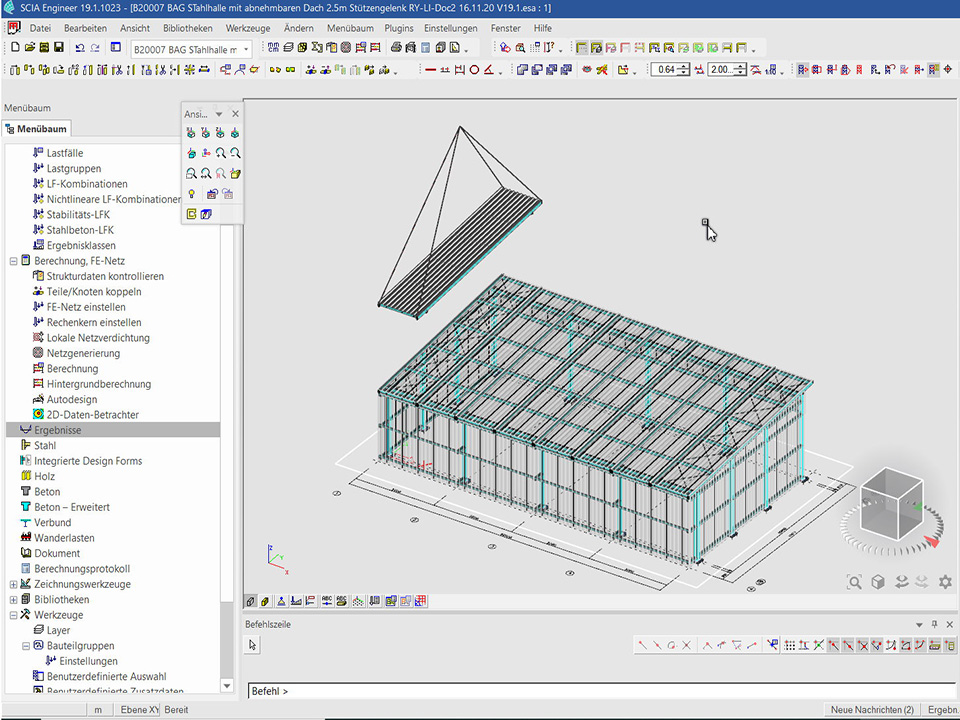Viewport: 960px width, 720px height.
Task: Click the open file folder icon
Action: click(x=30, y=48)
